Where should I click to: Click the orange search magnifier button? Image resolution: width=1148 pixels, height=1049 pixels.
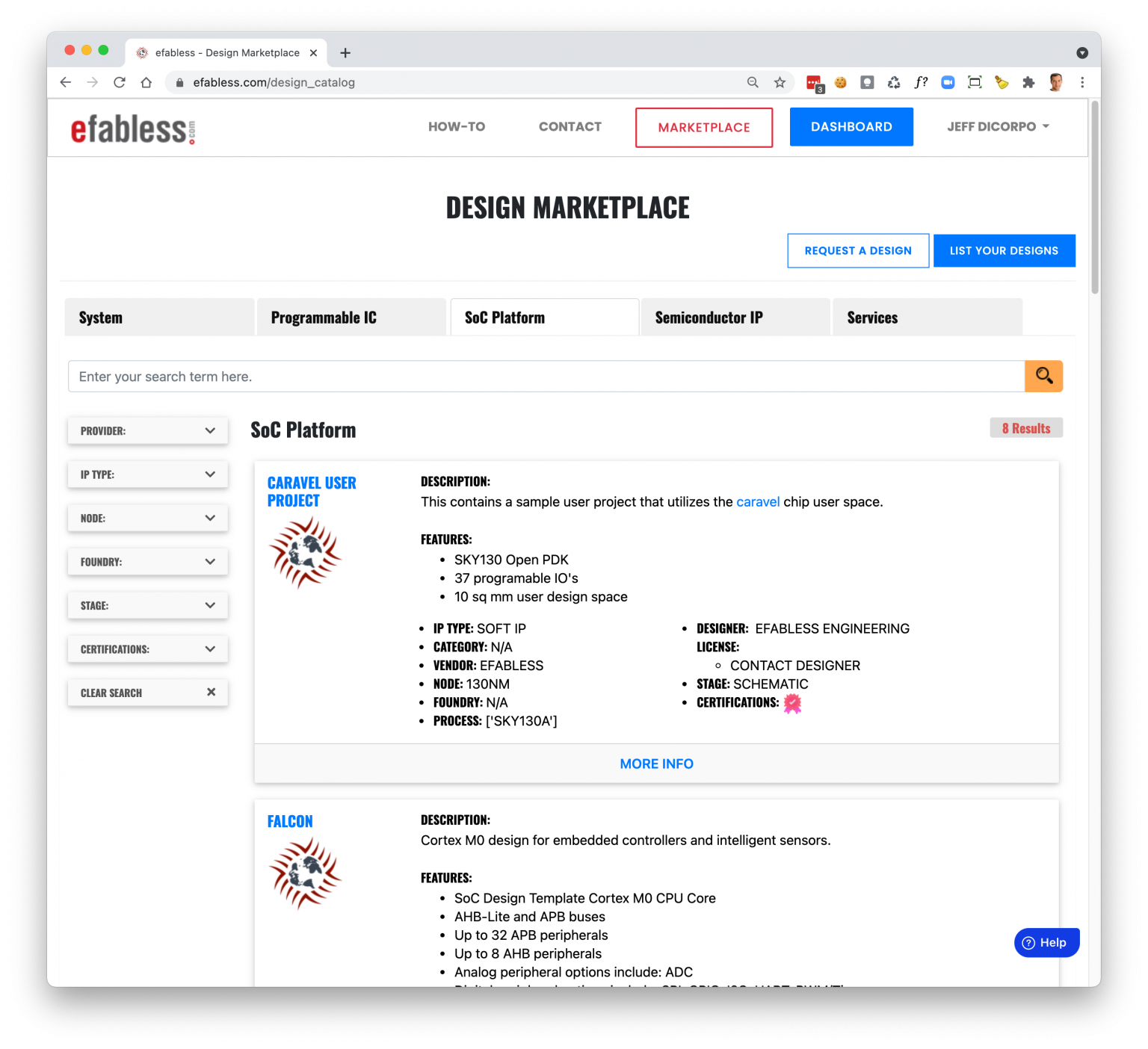(x=1043, y=376)
